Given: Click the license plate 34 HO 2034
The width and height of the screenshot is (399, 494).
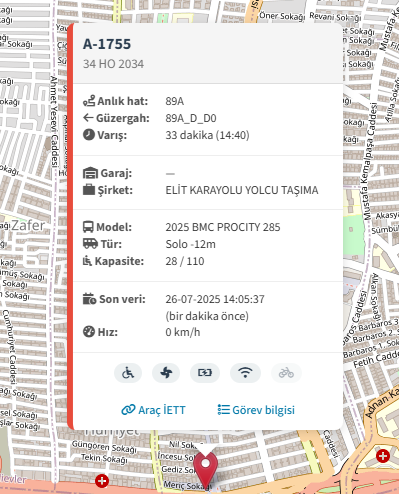Looking at the screenshot, I should coord(113,64).
